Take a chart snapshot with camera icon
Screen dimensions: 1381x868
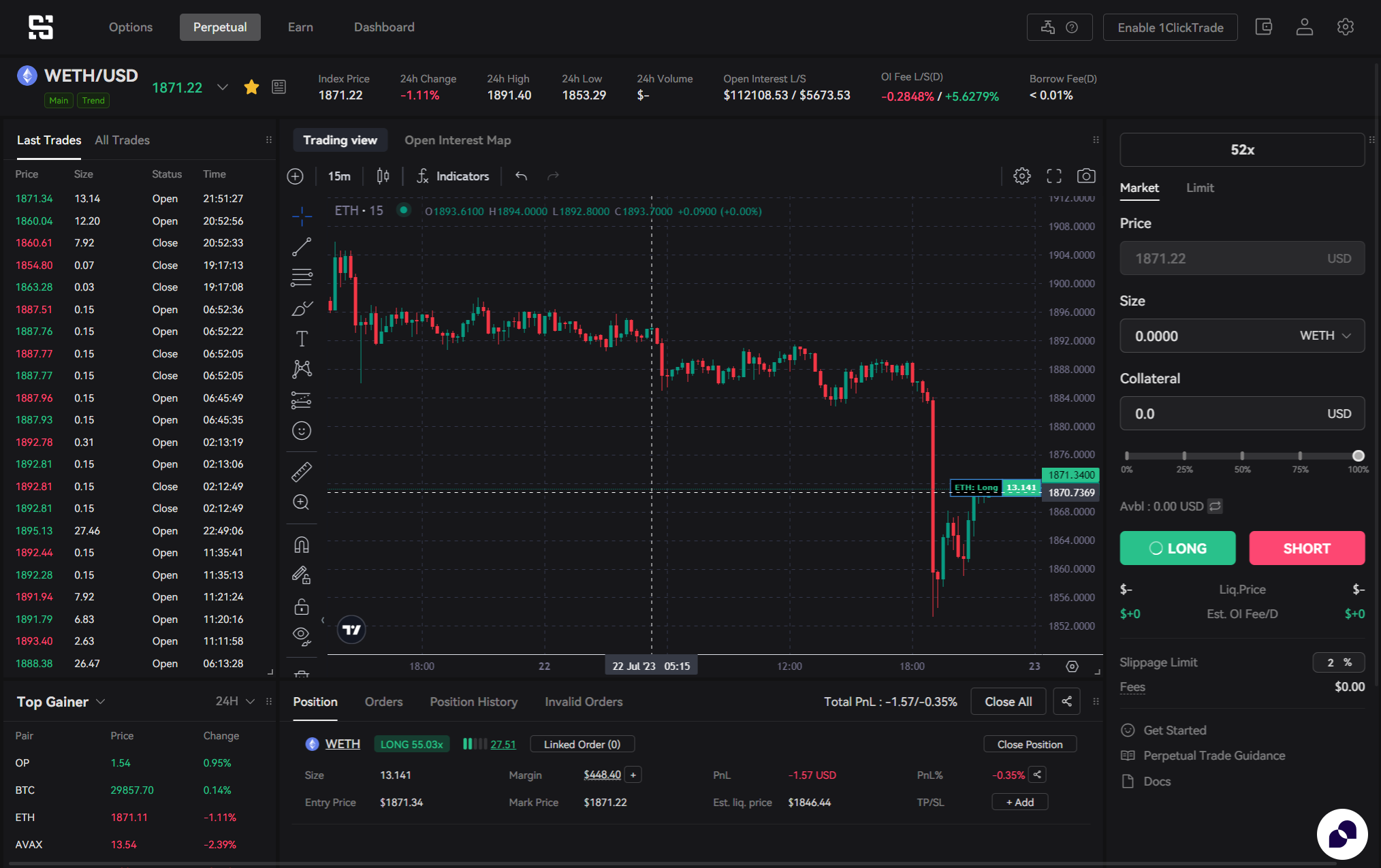1086,176
